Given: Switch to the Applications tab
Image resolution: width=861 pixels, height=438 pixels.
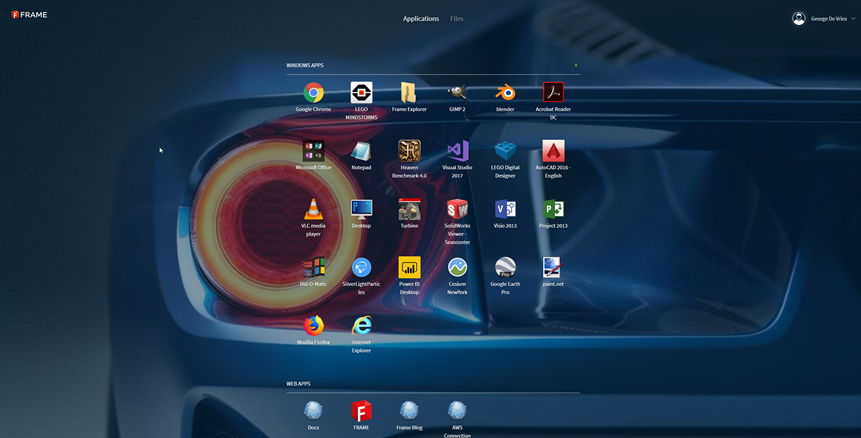Looking at the screenshot, I should tap(421, 19).
